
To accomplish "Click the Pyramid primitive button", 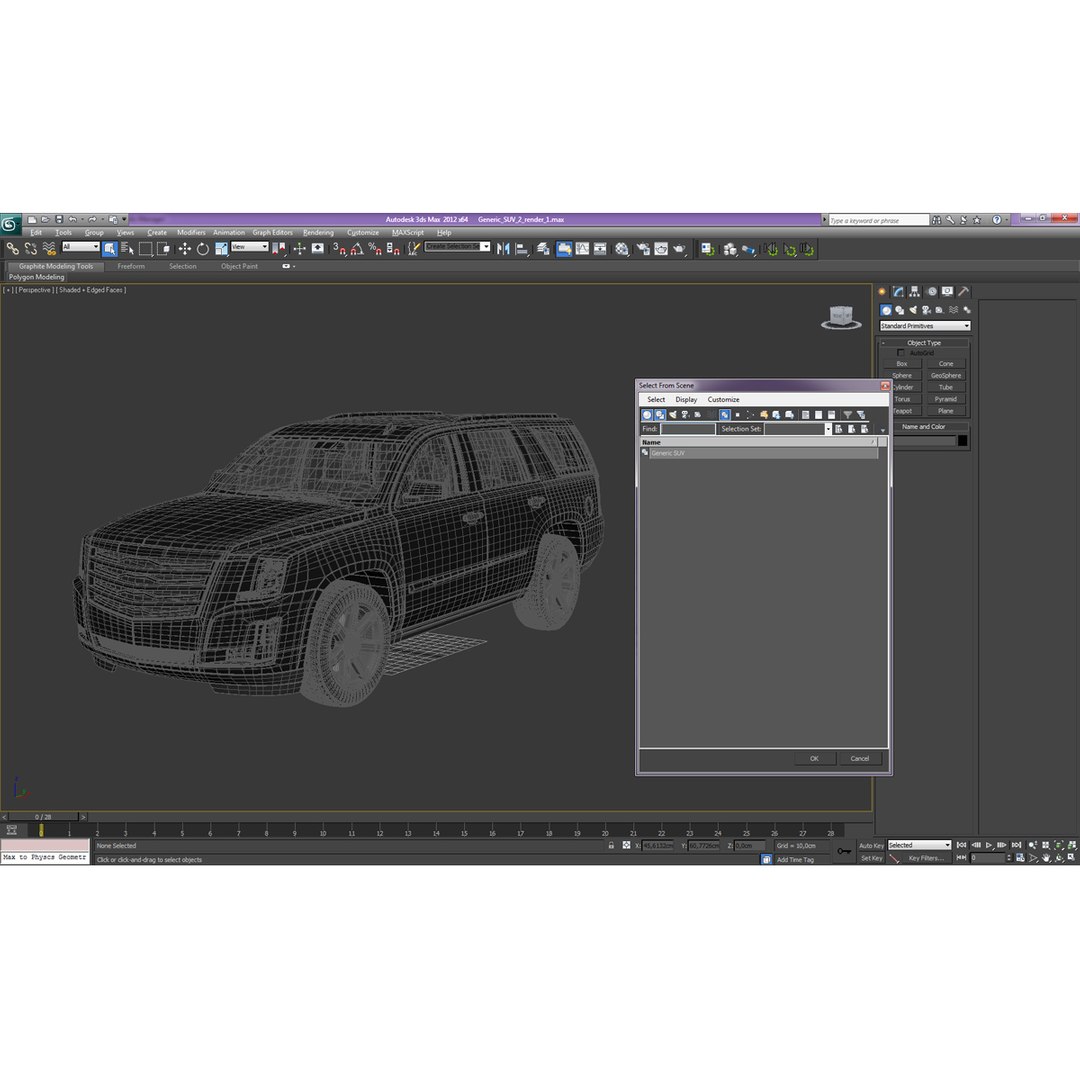I will (946, 399).
